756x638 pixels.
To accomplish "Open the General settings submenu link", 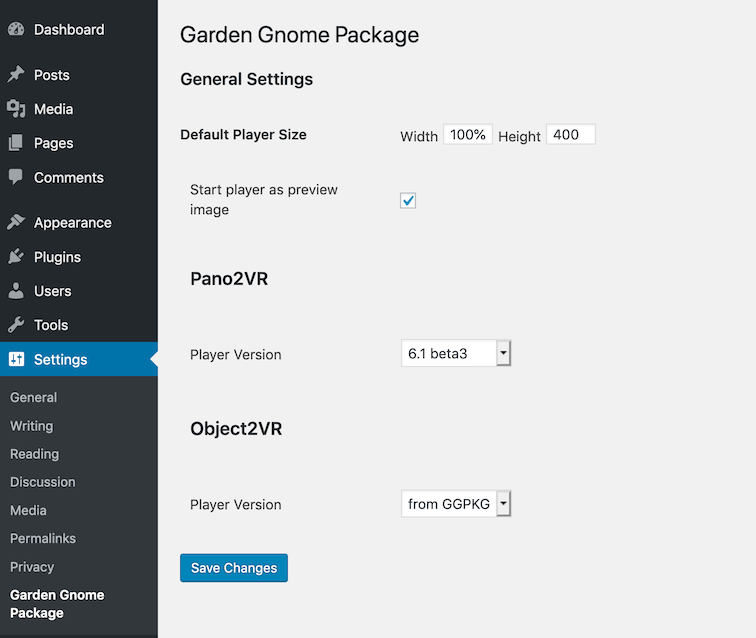I will [x=33, y=397].
